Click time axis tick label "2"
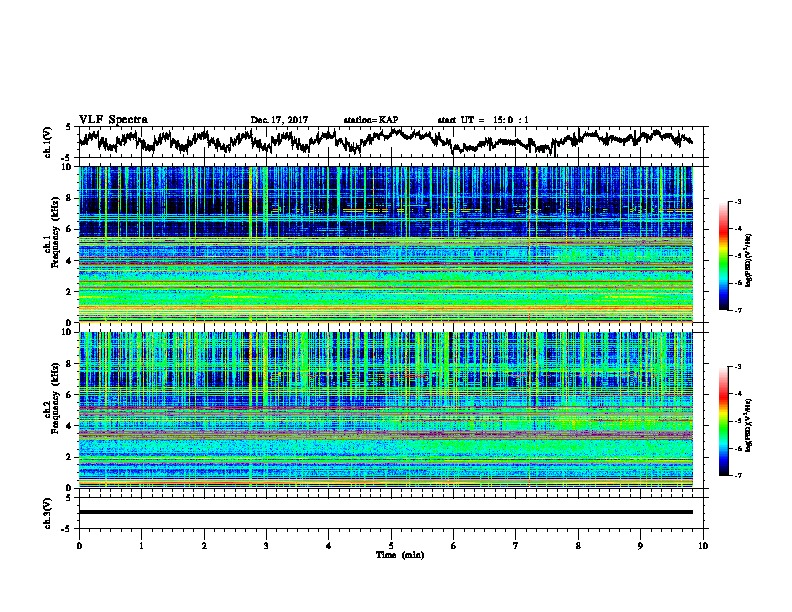The width and height of the screenshot is (792, 612). 204,546
